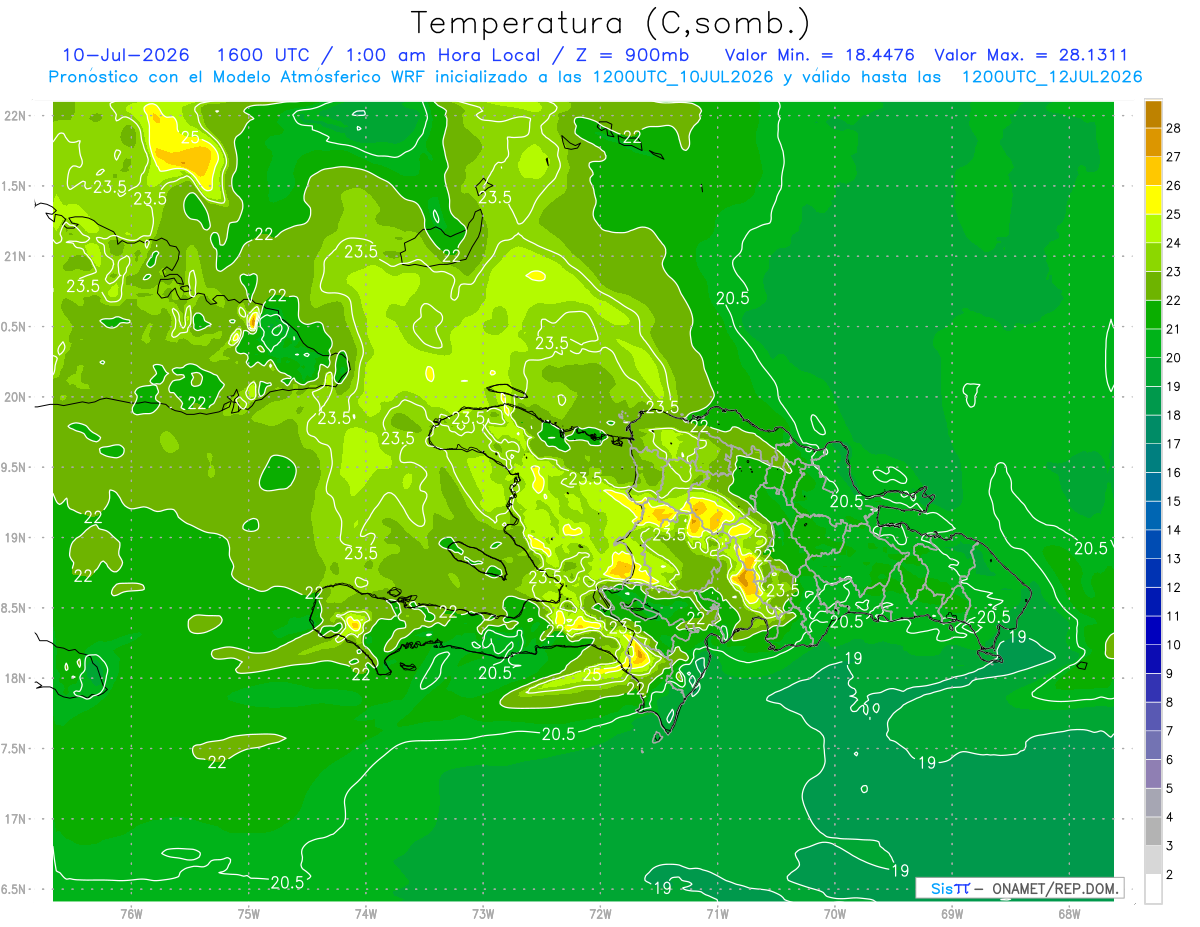Click the 18N latitude axis label

(17, 678)
